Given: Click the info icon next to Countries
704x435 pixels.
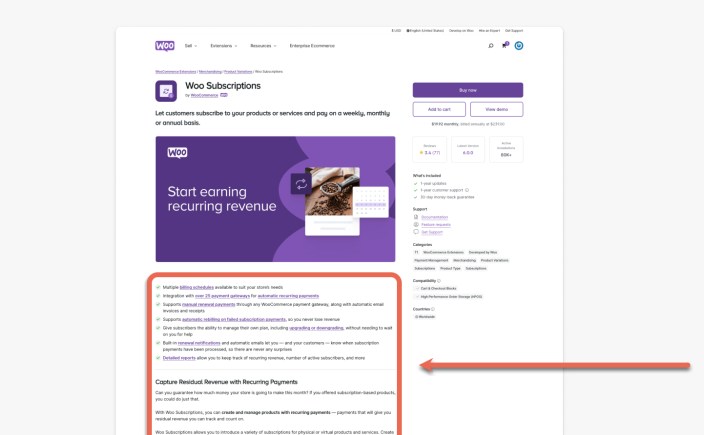Looking at the screenshot, I should pyautogui.click(x=433, y=309).
